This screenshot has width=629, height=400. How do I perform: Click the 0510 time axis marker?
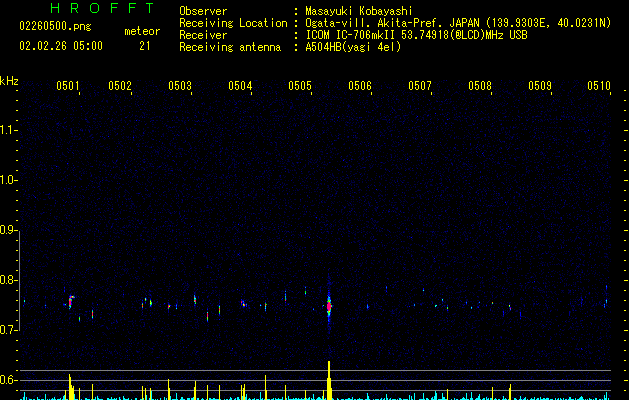pos(599,85)
